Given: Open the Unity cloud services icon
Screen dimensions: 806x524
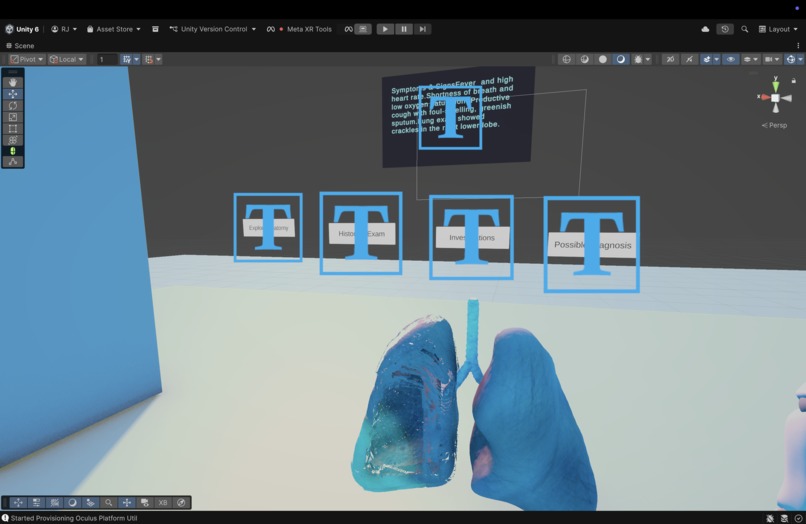Looking at the screenshot, I should point(705,29).
